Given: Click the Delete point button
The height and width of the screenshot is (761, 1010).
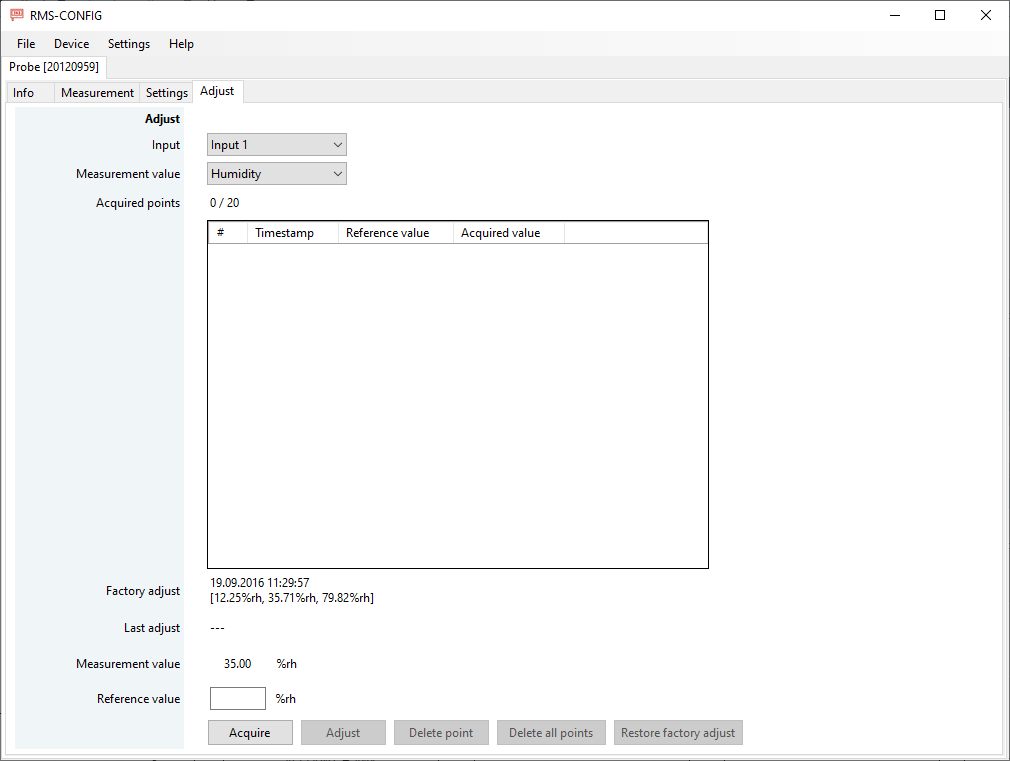Looking at the screenshot, I should pos(441,733).
